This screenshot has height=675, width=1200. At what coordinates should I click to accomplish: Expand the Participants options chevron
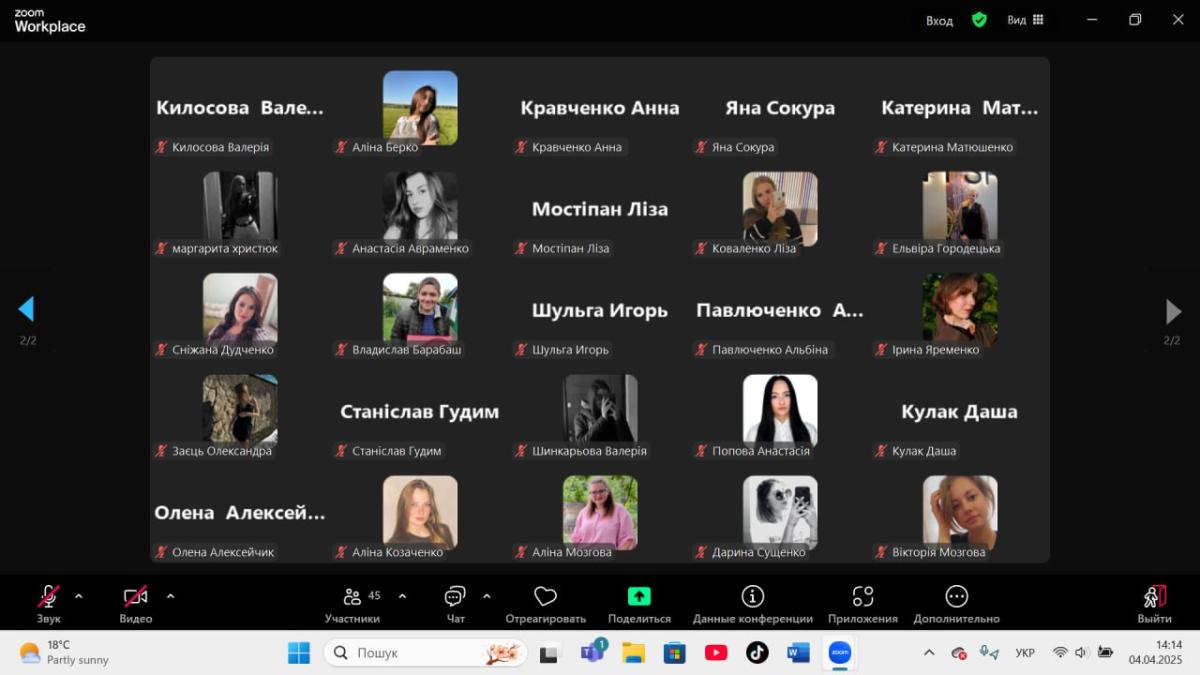coord(402,596)
